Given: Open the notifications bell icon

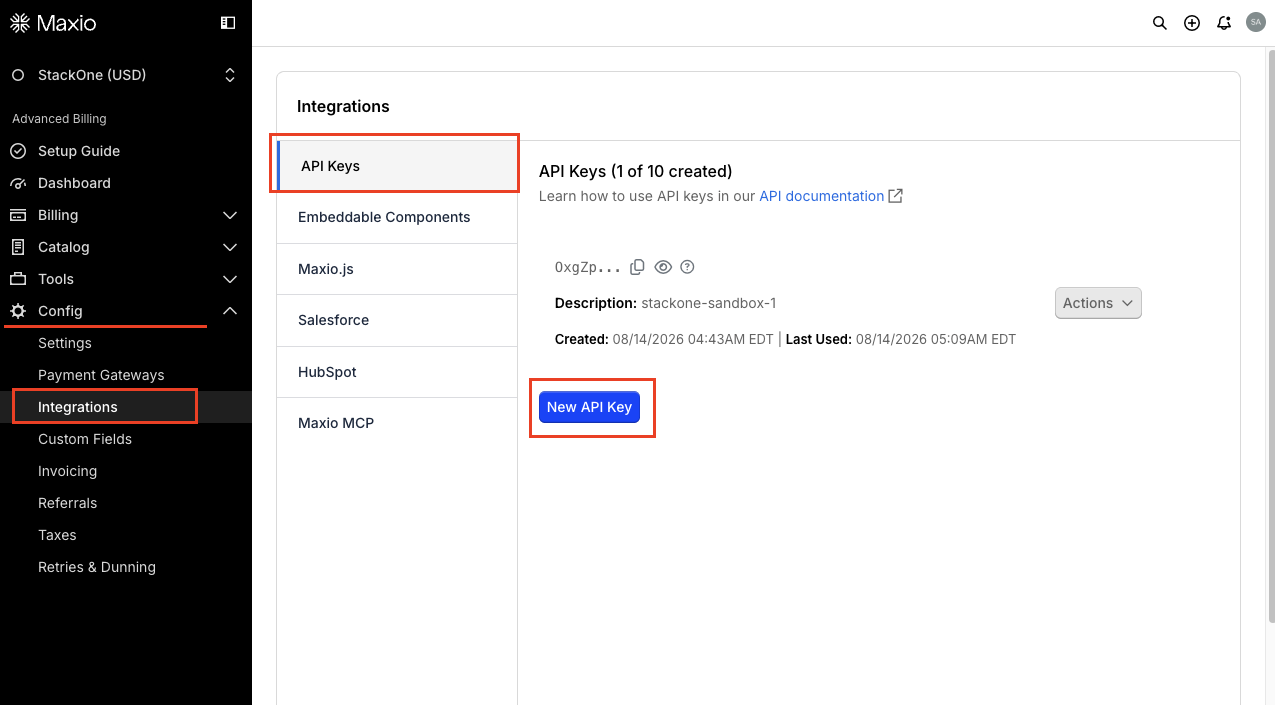Looking at the screenshot, I should point(1224,22).
